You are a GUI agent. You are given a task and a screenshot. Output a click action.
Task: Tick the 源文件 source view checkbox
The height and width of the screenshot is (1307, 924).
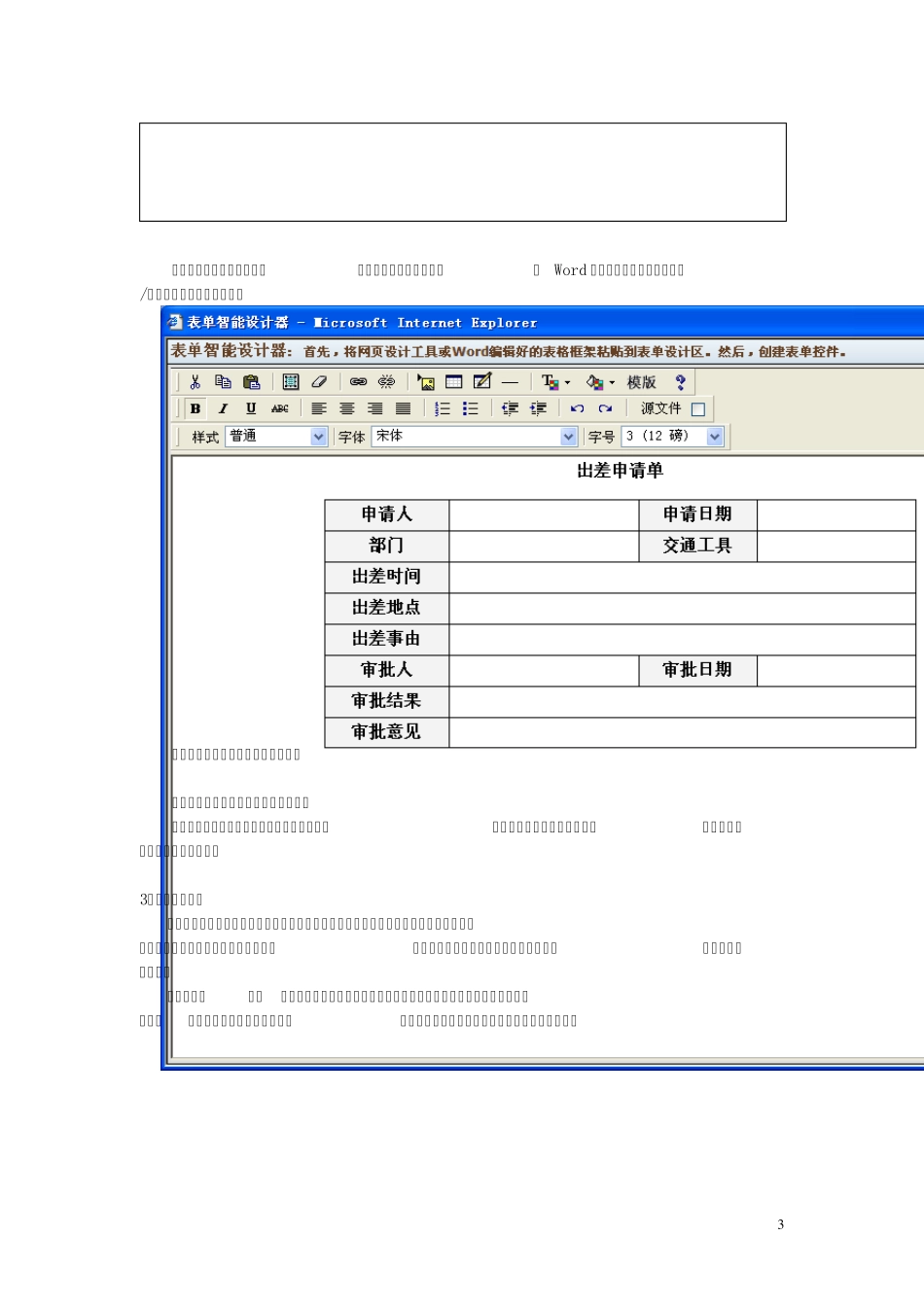tap(697, 409)
